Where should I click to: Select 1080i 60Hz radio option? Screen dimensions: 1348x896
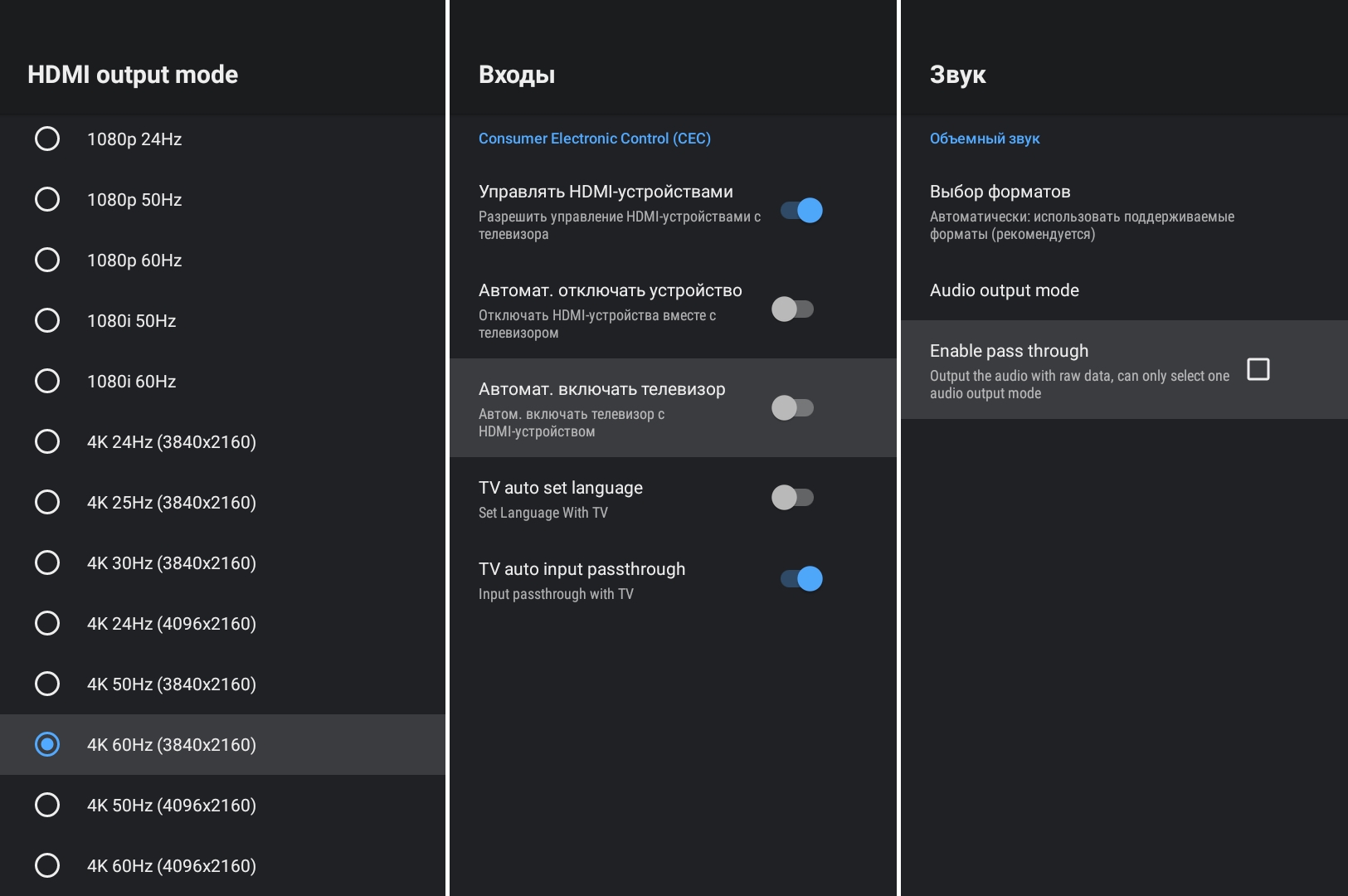pos(47,381)
